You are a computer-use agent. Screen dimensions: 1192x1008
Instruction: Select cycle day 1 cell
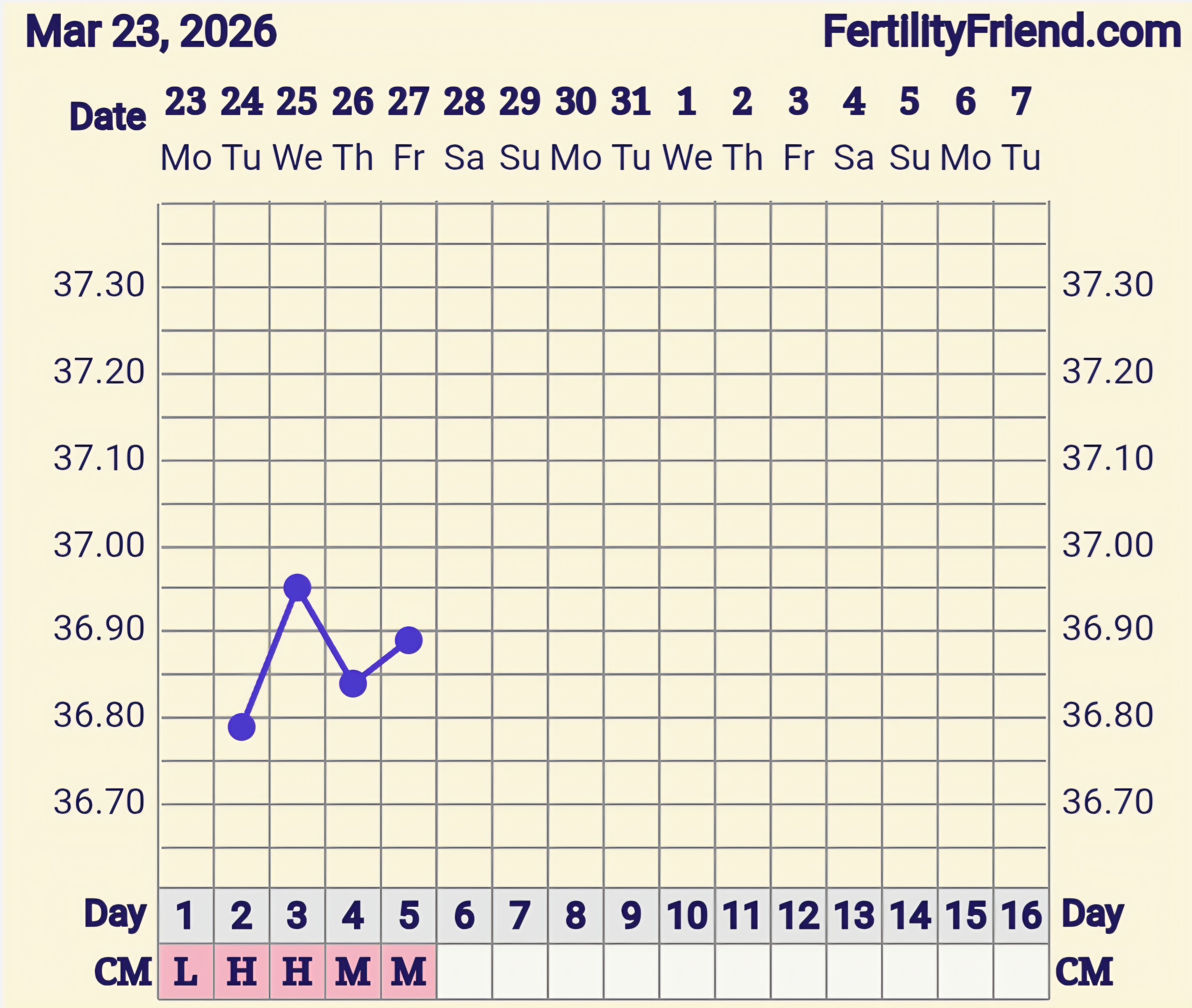pos(186,915)
